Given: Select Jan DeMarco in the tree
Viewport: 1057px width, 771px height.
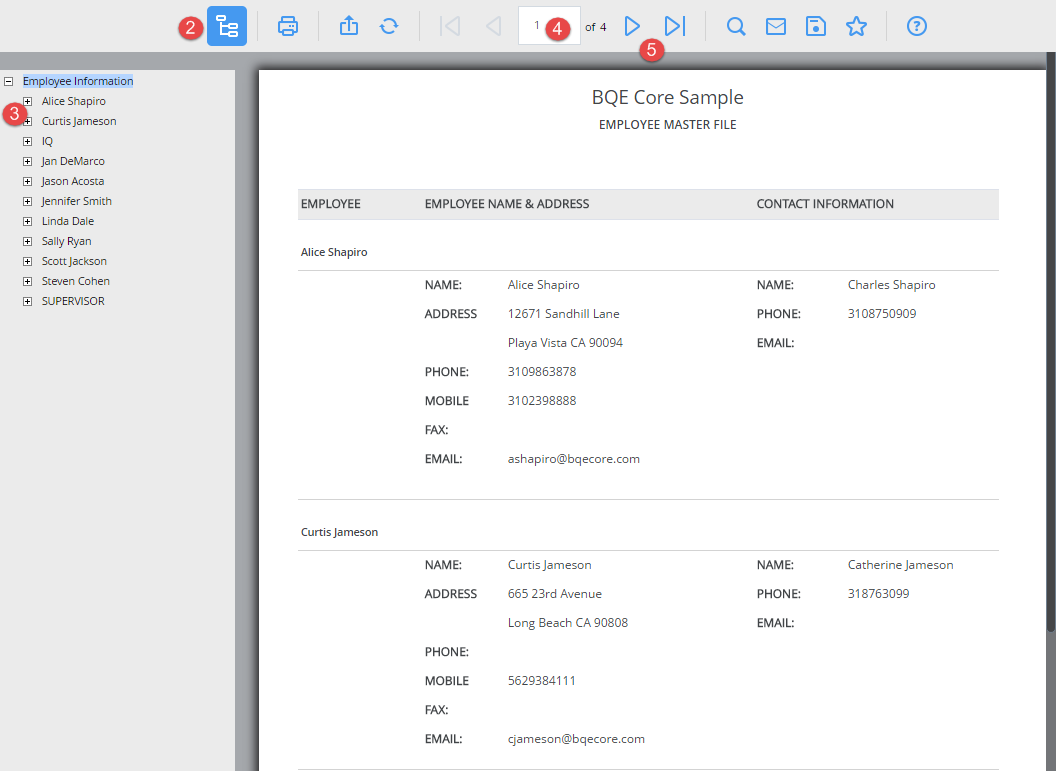Looking at the screenshot, I should click(x=73, y=161).
